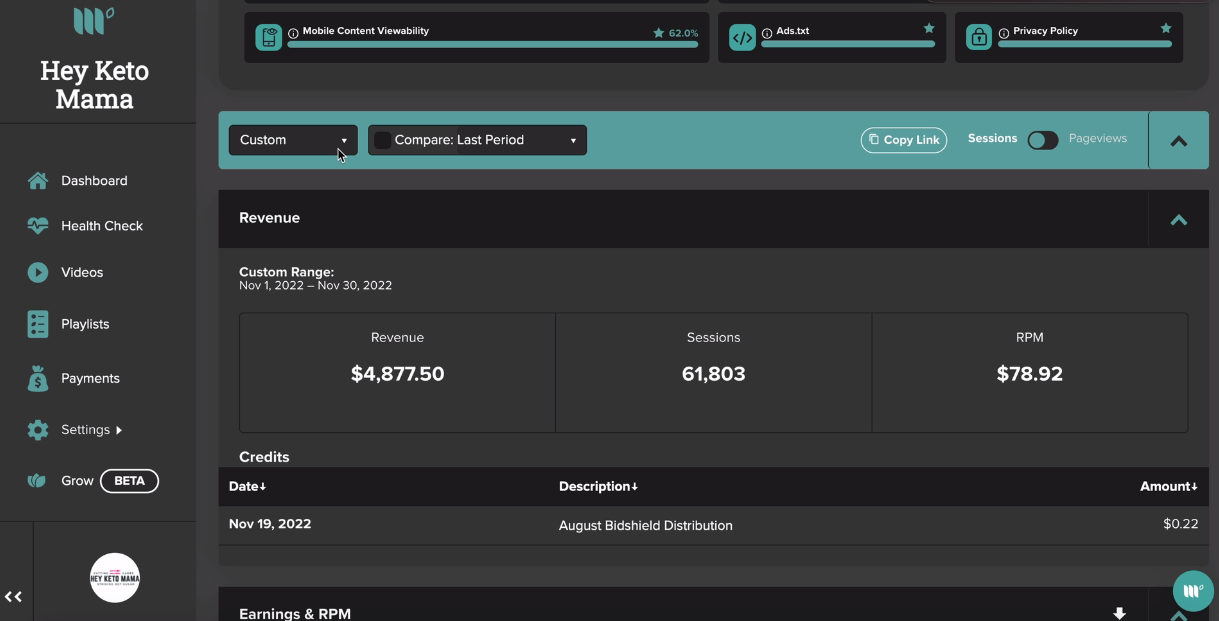Download Earnings & RPM data arrow

[x=1120, y=613]
